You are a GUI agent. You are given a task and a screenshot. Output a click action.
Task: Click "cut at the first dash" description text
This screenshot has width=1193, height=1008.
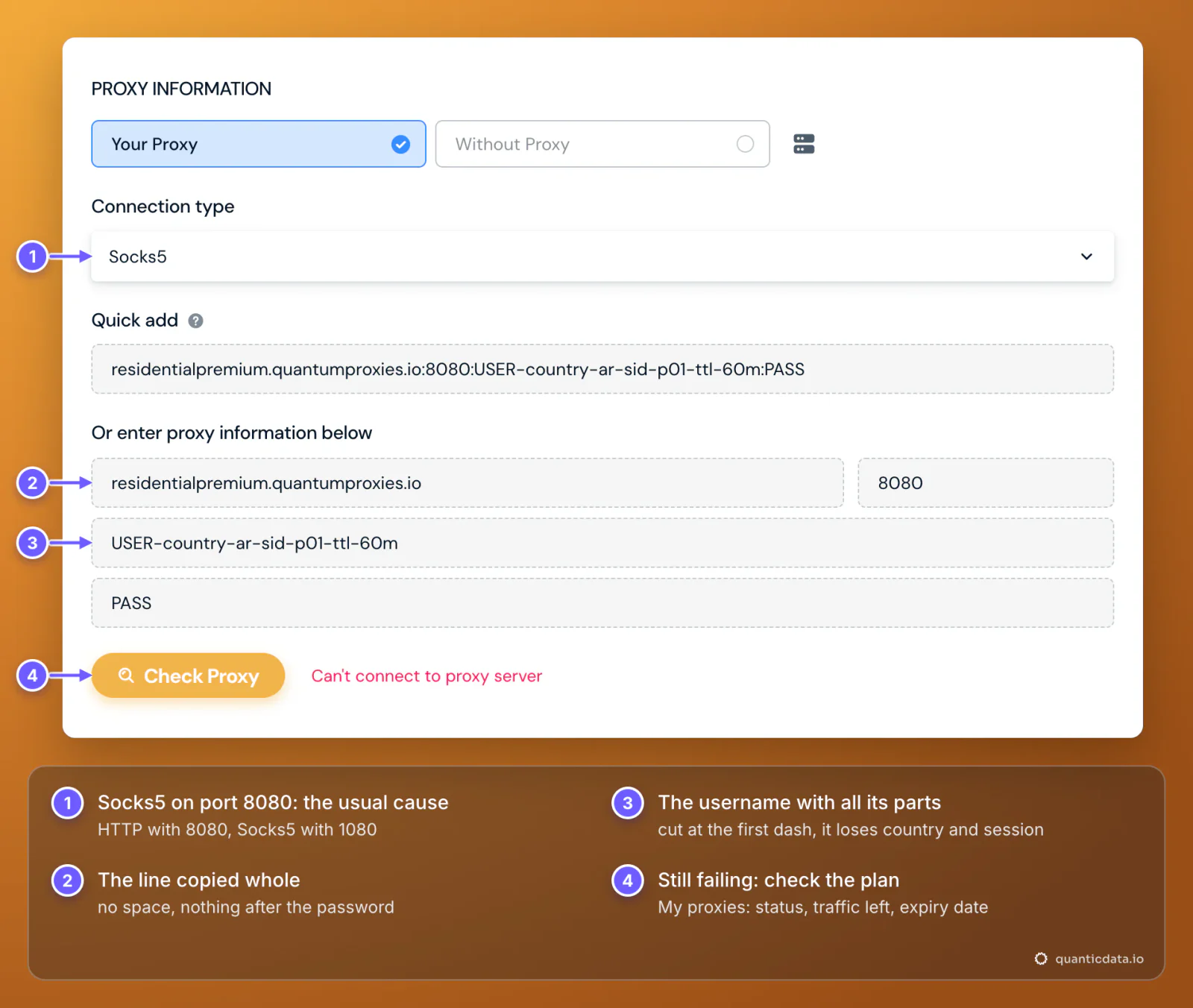[851, 830]
